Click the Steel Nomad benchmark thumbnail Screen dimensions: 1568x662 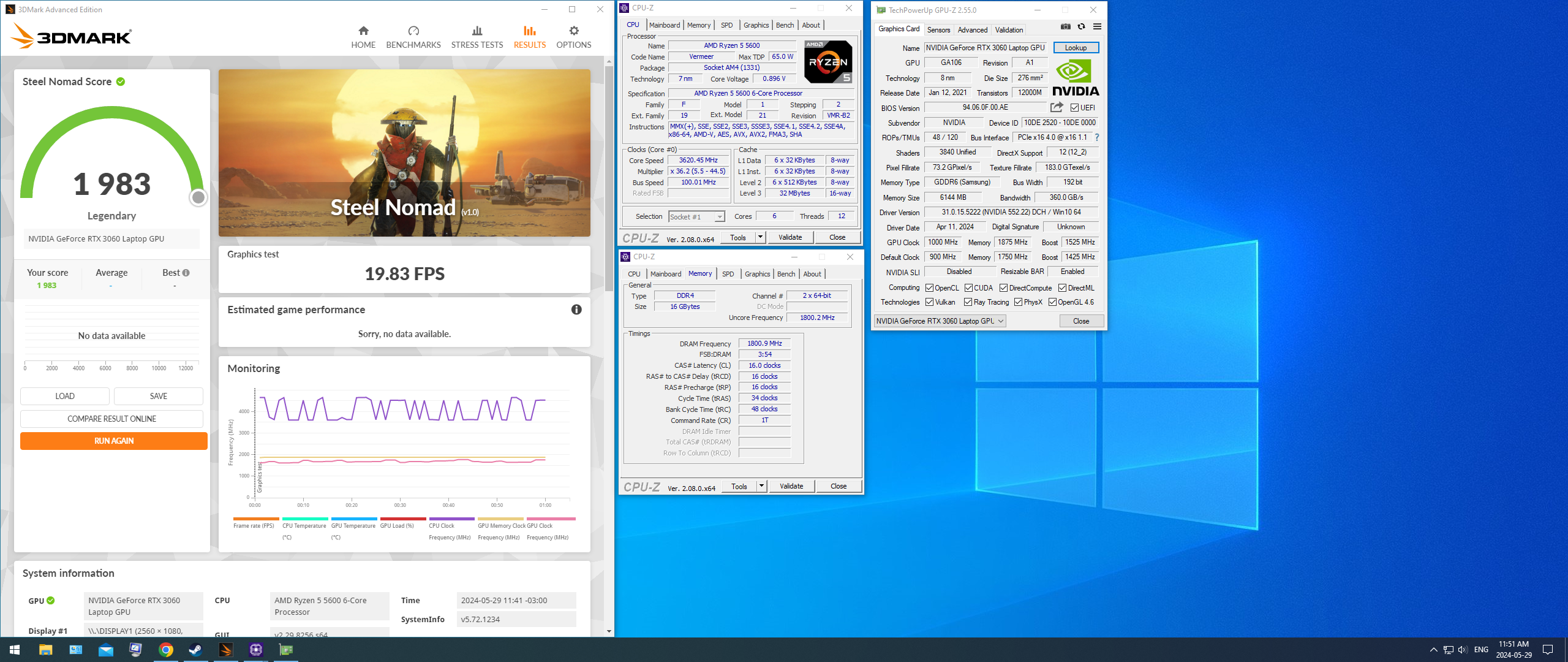pyautogui.click(x=404, y=153)
